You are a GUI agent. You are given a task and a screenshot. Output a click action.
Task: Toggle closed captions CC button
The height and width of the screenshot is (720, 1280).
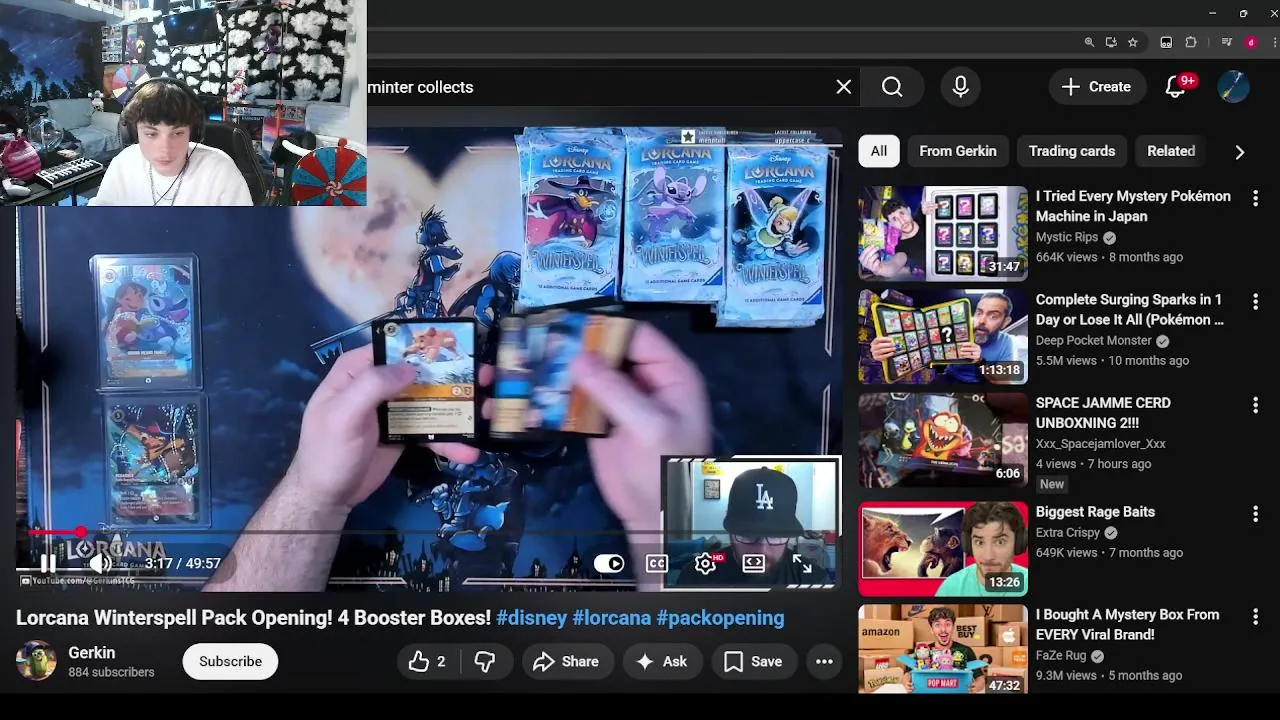[657, 563]
